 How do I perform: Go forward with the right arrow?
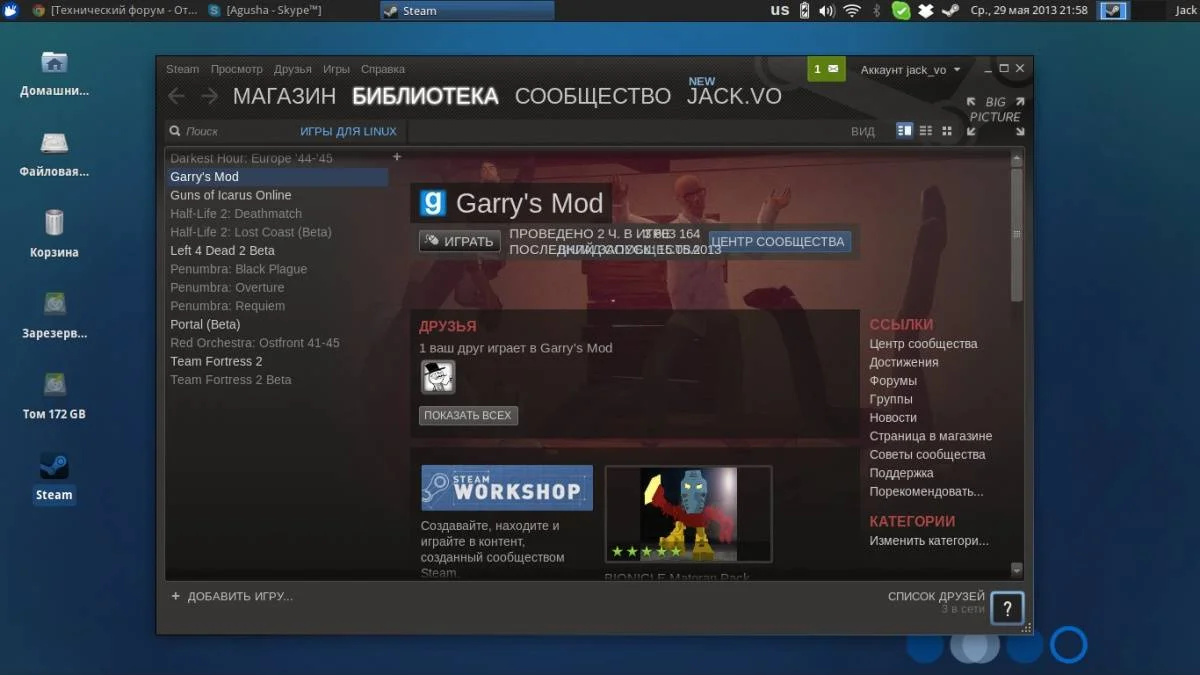[x=209, y=96]
